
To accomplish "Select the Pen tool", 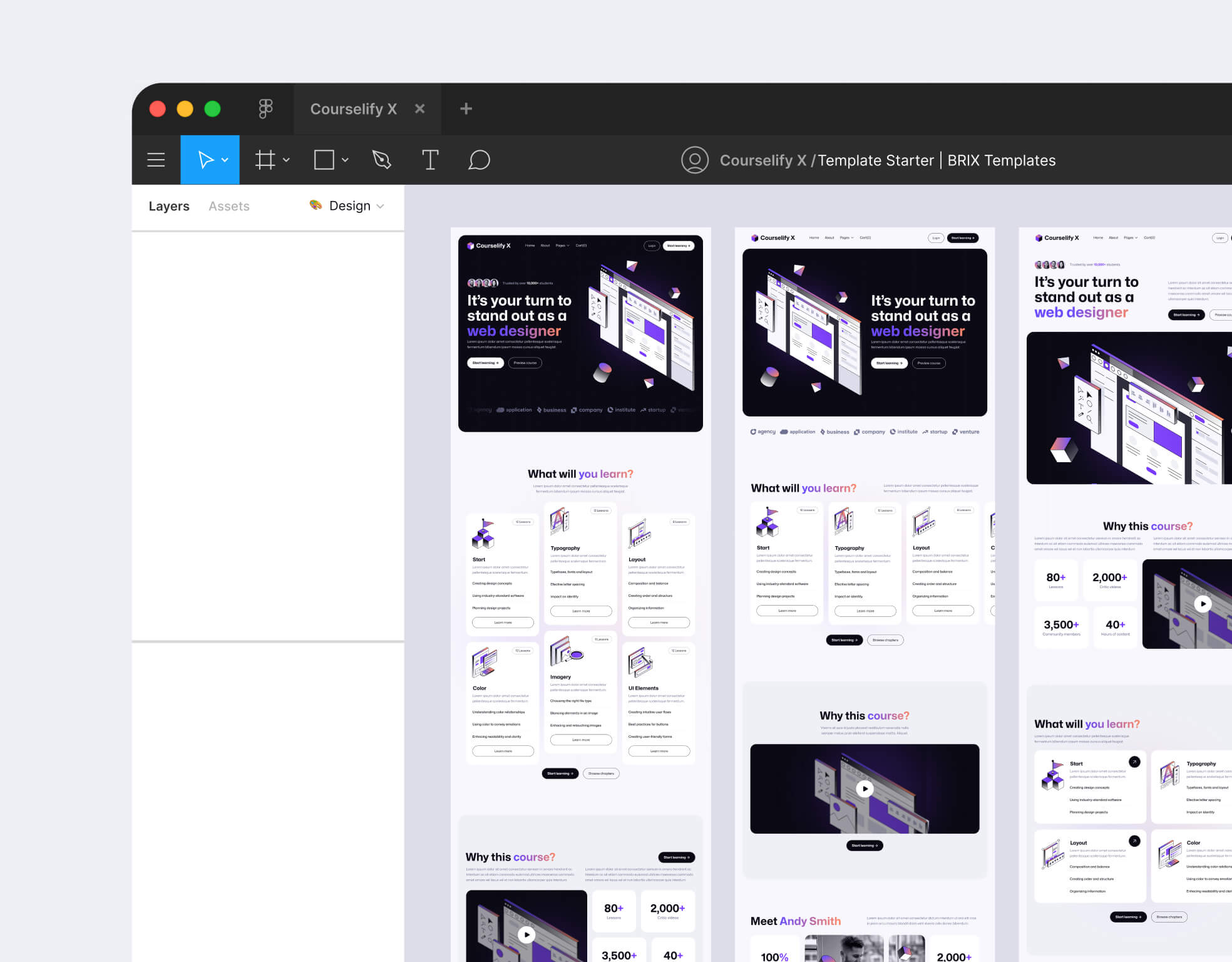I will [x=381, y=160].
